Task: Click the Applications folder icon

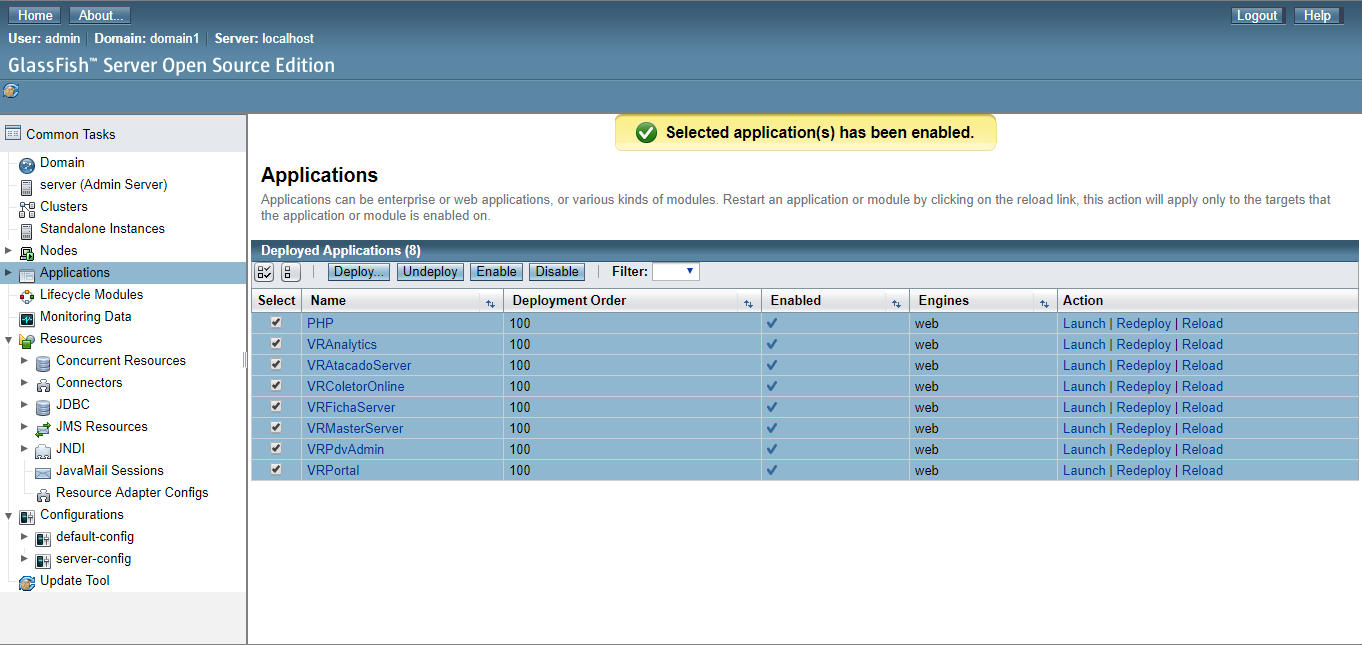Action: 27,275
